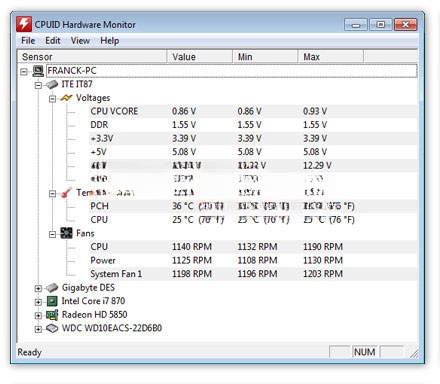Expand the Gigabyte DES node

click(38, 288)
